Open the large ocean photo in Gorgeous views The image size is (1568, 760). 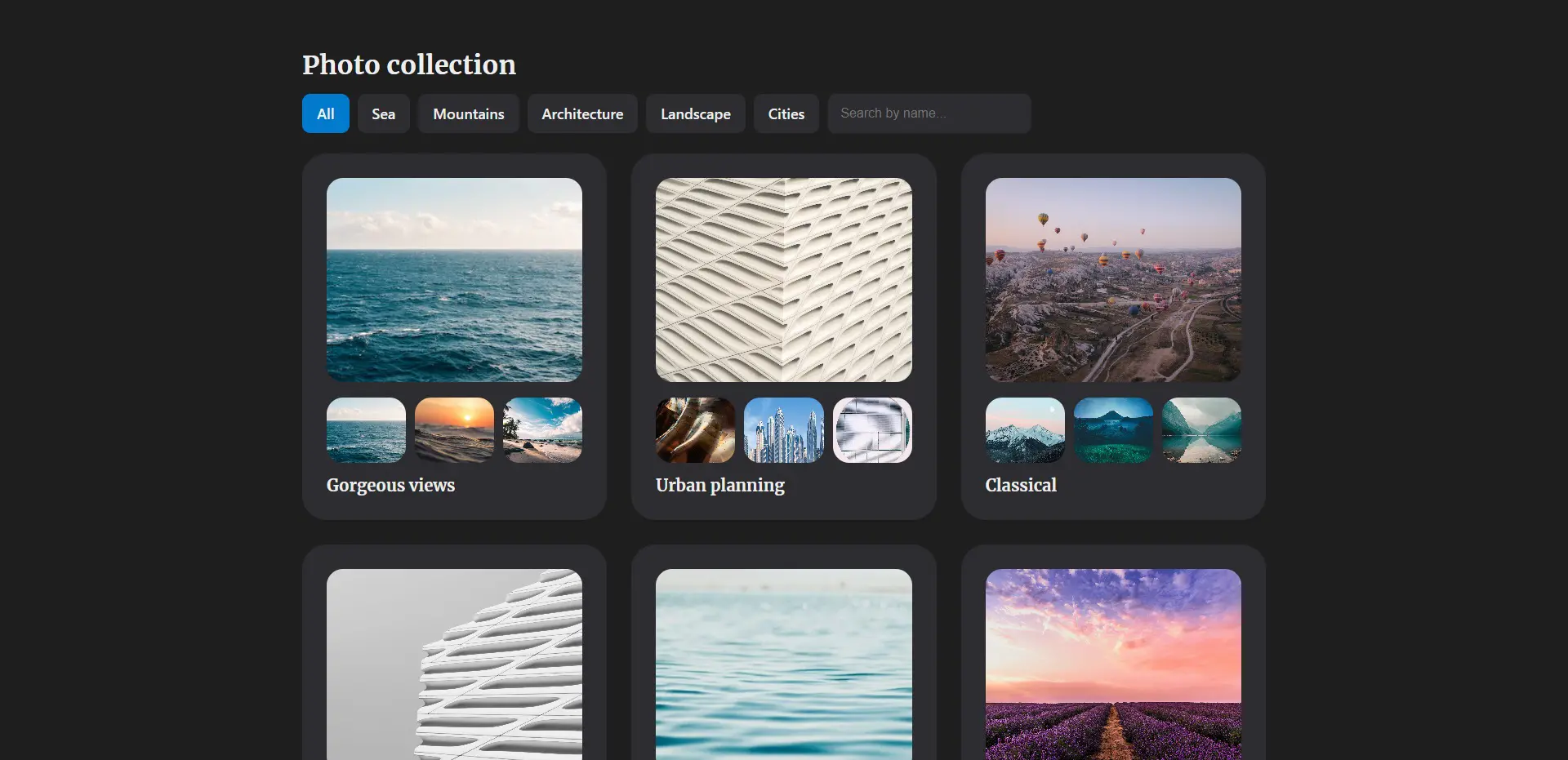click(x=454, y=280)
